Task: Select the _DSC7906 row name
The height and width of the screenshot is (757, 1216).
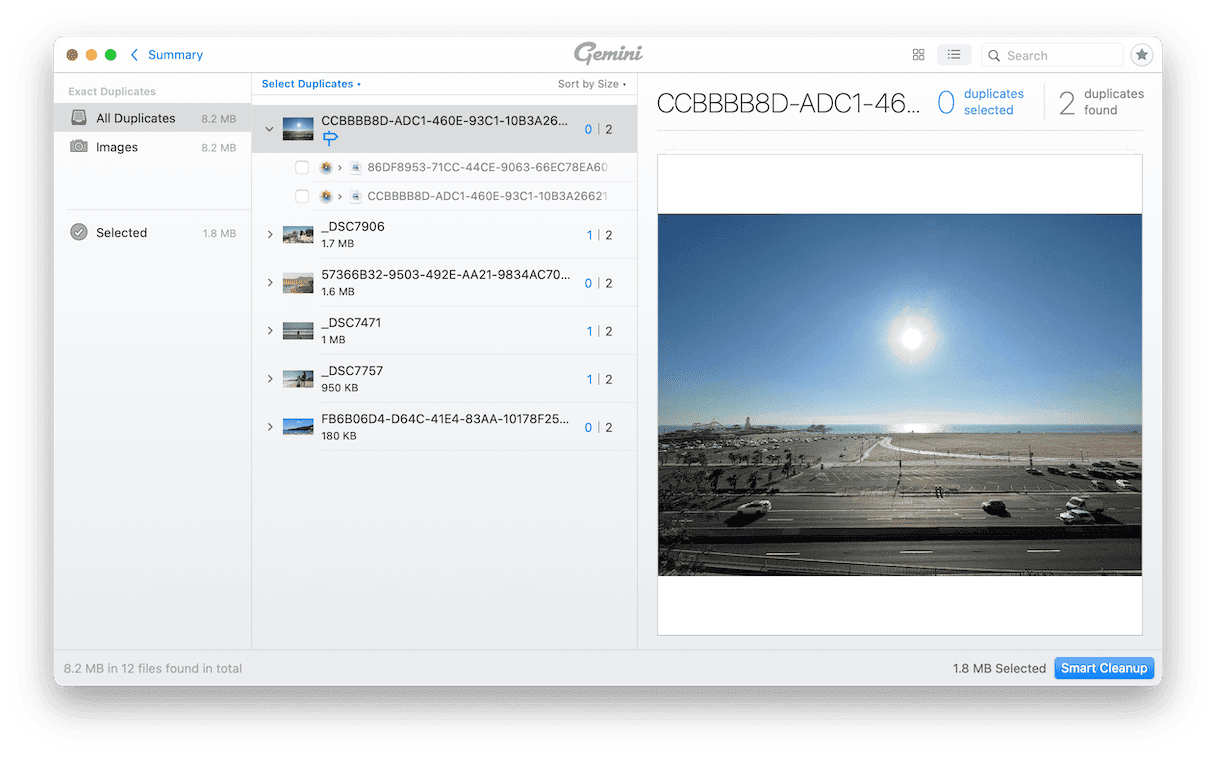Action: pos(353,226)
